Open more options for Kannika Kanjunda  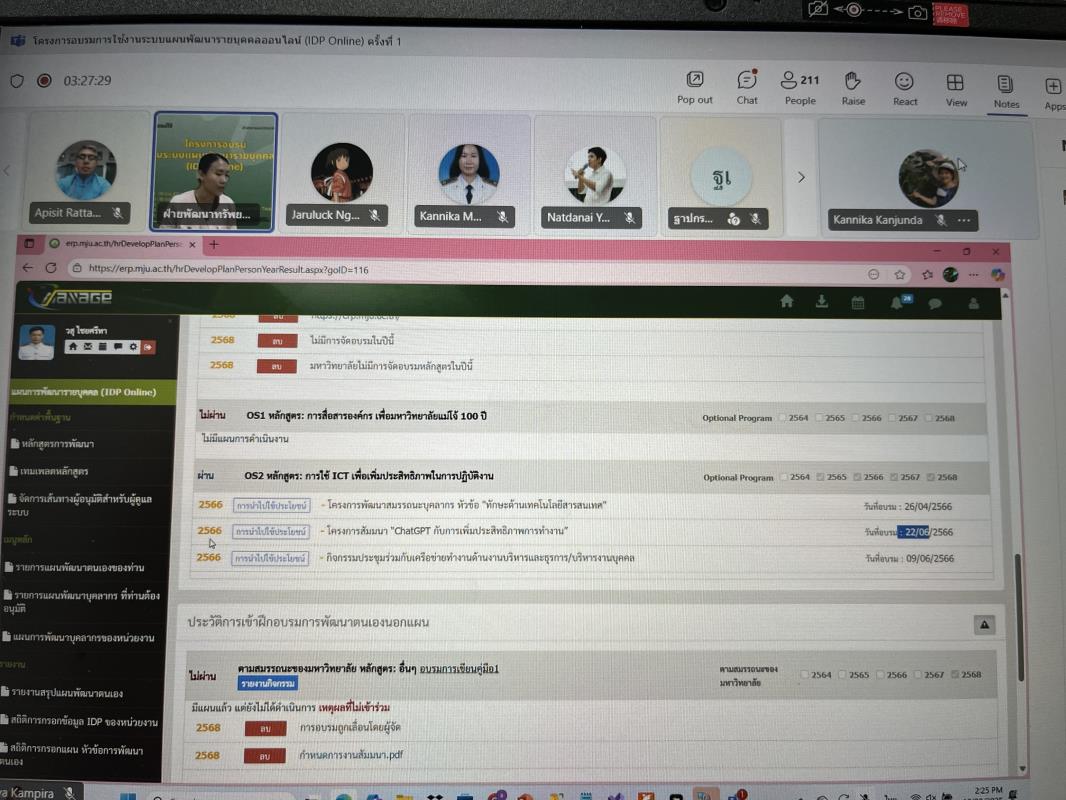click(x=964, y=220)
